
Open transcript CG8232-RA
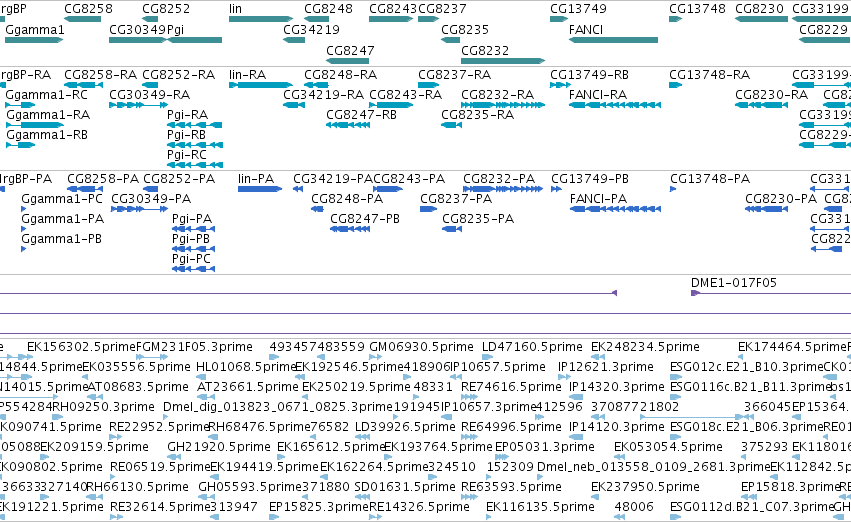point(498,95)
